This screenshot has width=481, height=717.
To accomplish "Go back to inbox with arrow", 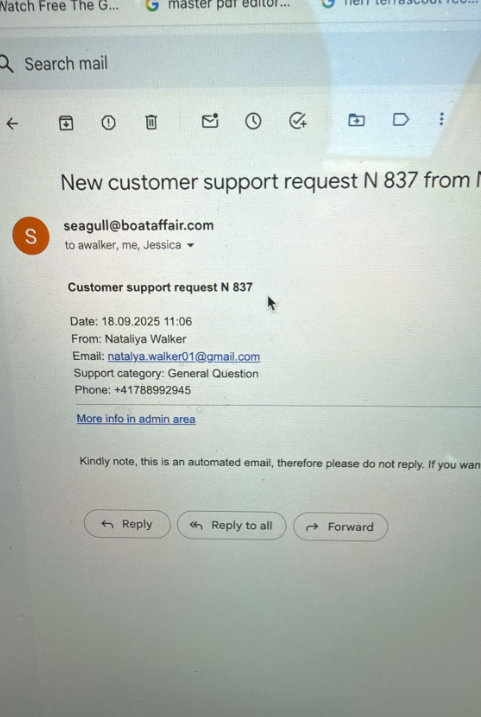I will click(x=12, y=123).
